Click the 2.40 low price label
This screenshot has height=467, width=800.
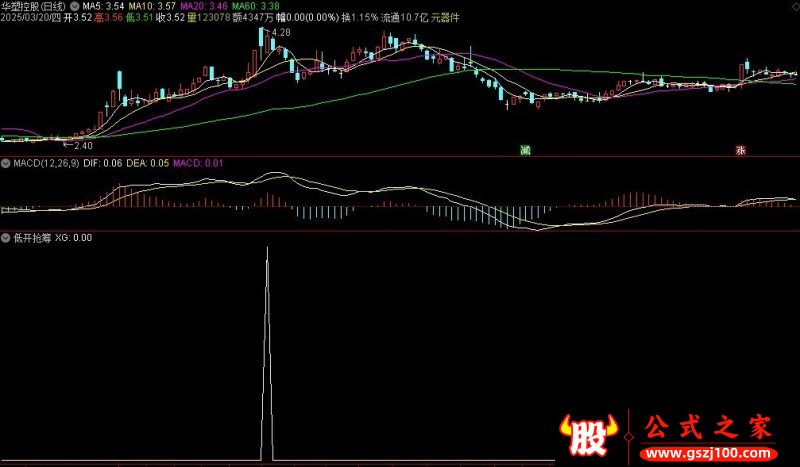(x=83, y=146)
